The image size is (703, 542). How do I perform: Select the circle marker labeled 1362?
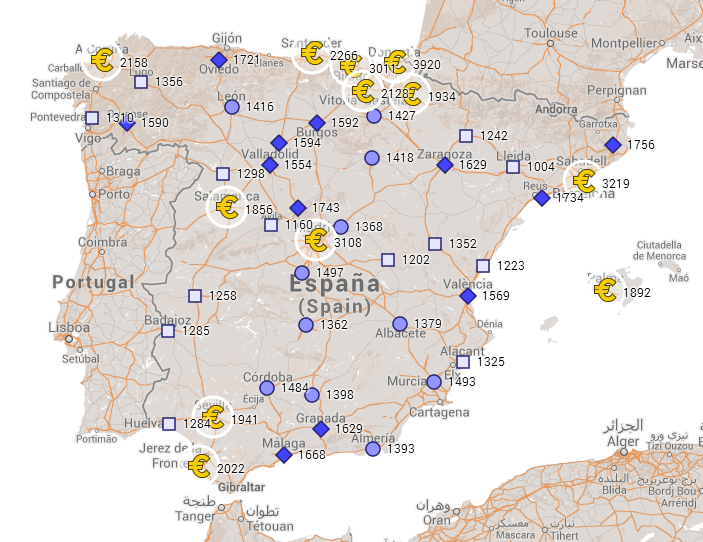tap(306, 324)
